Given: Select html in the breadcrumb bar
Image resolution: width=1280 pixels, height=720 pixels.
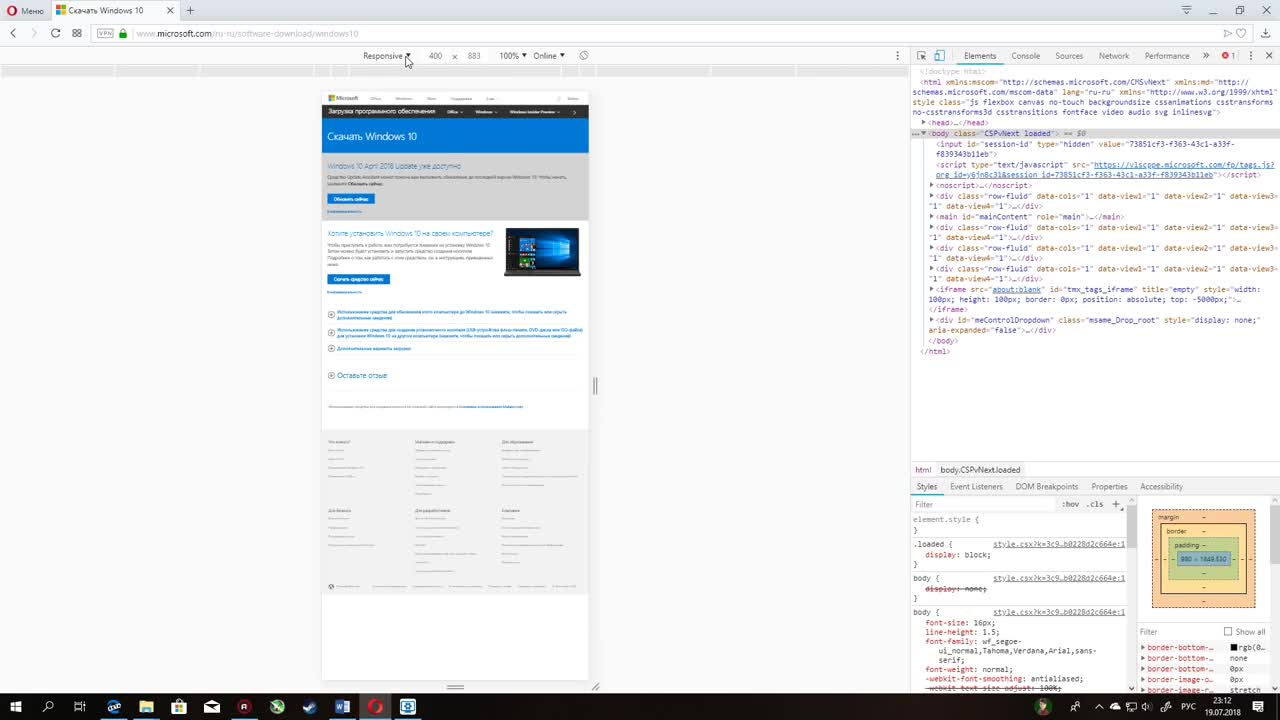Looking at the screenshot, I should tap(923, 469).
